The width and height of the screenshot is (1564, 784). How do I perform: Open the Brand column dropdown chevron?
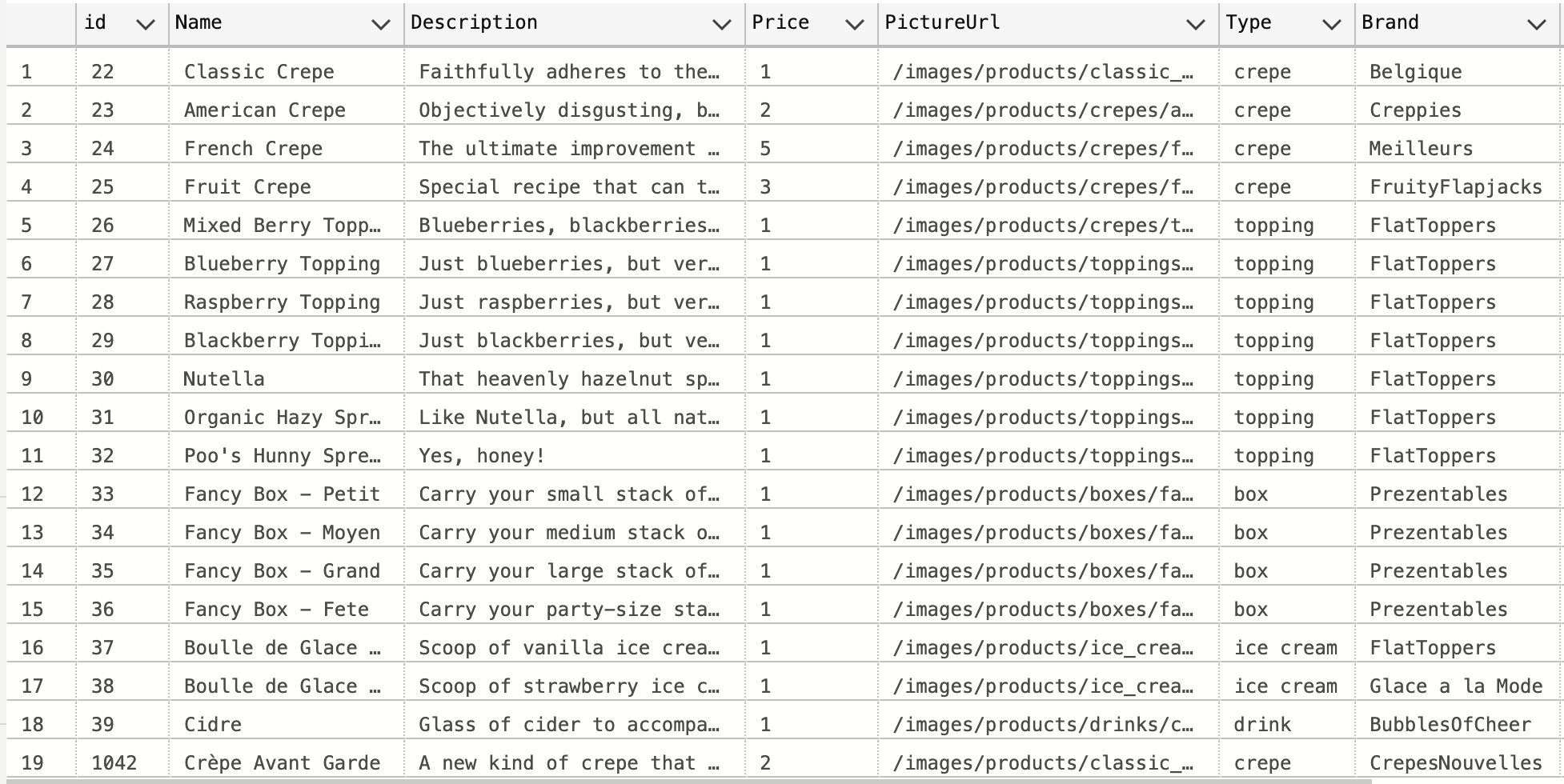[x=1537, y=25]
